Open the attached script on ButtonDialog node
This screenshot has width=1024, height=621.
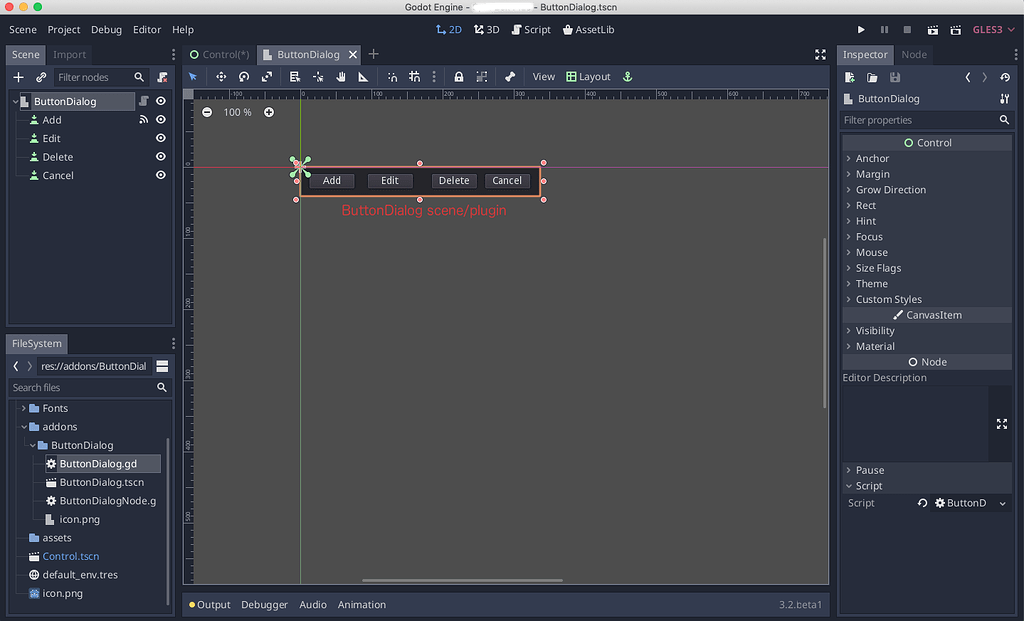pos(144,101)
